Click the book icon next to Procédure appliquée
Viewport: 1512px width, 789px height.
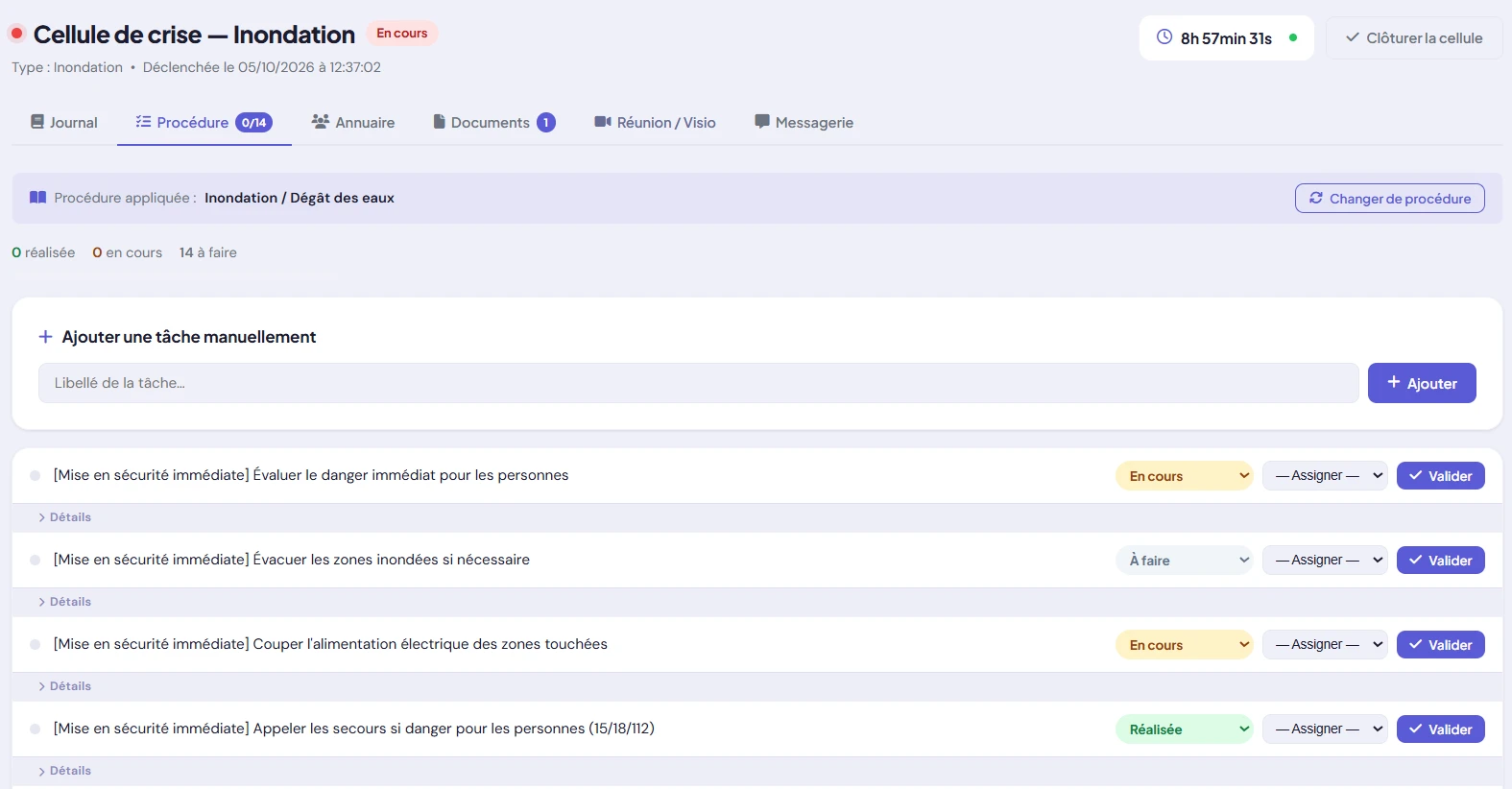pos(38,198)
